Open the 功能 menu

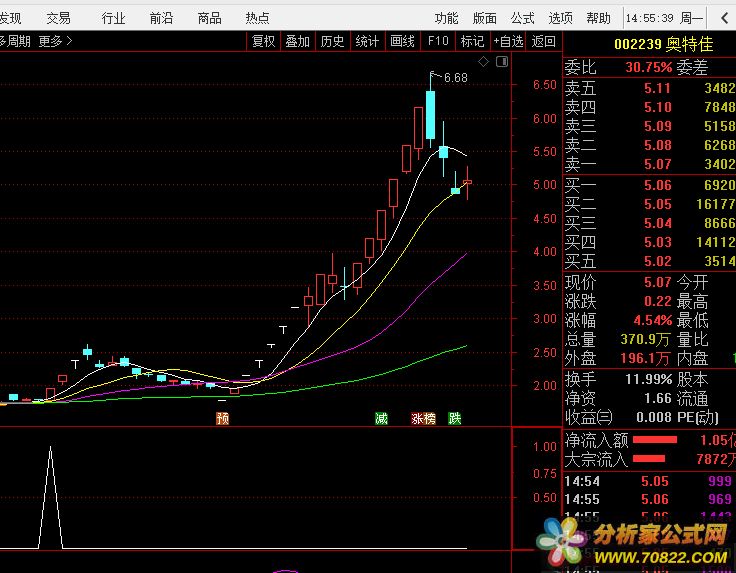(x=446, y=18)
